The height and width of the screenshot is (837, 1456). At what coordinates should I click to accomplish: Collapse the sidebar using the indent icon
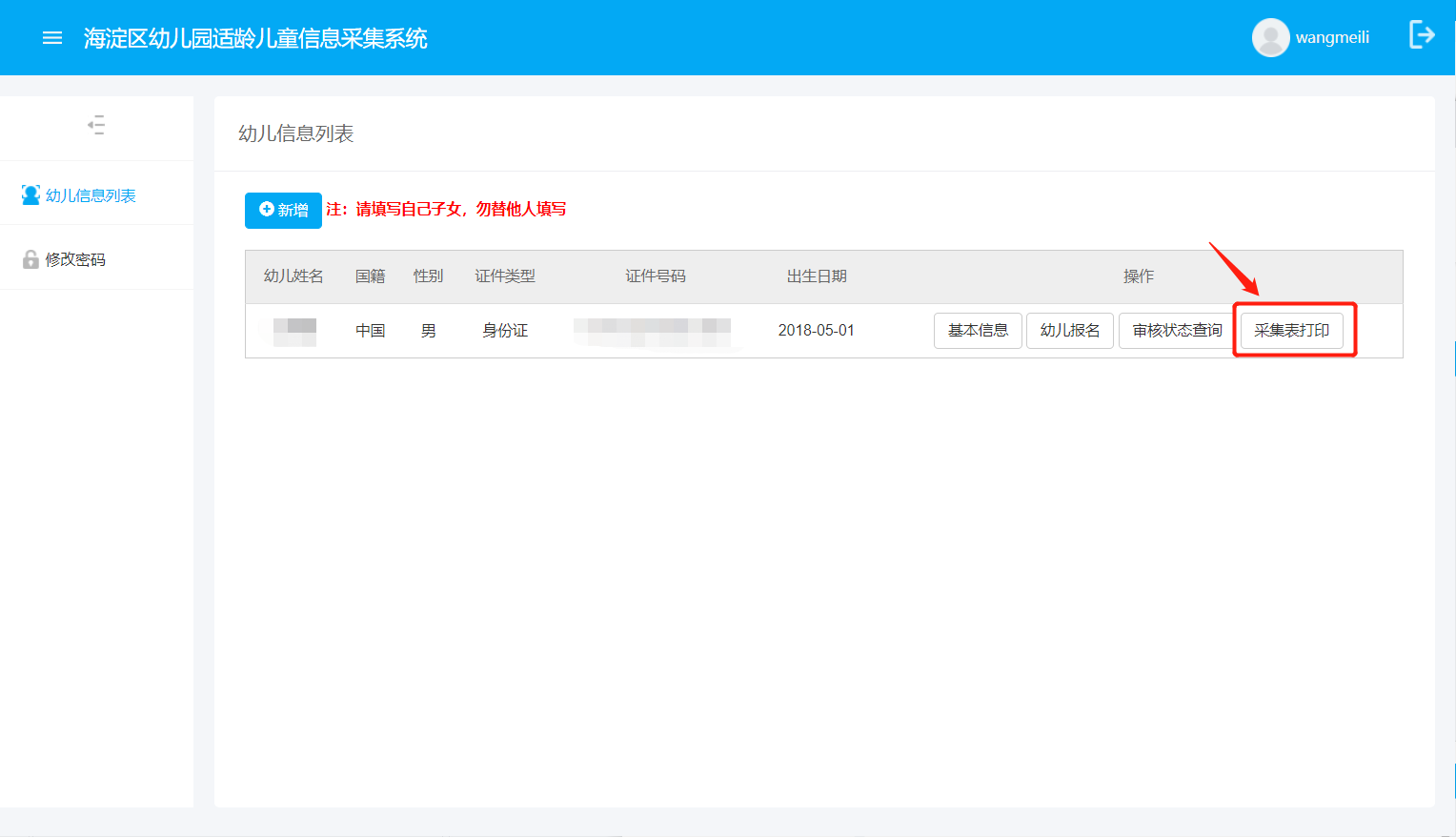click(x=96, y=125)
